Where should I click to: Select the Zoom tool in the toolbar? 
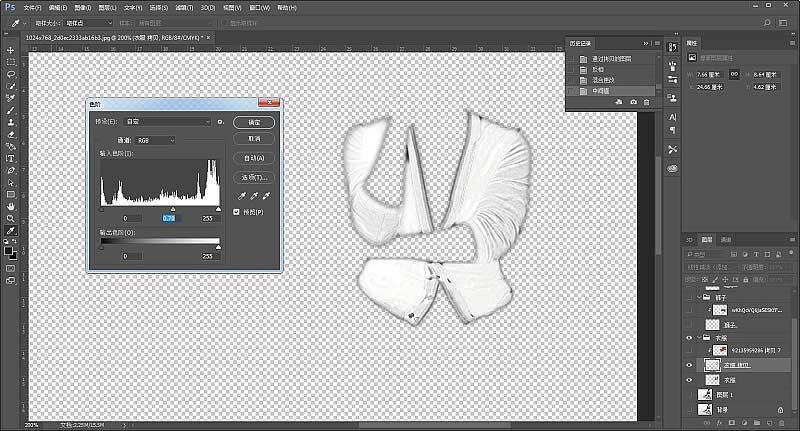tap(10, 218)
